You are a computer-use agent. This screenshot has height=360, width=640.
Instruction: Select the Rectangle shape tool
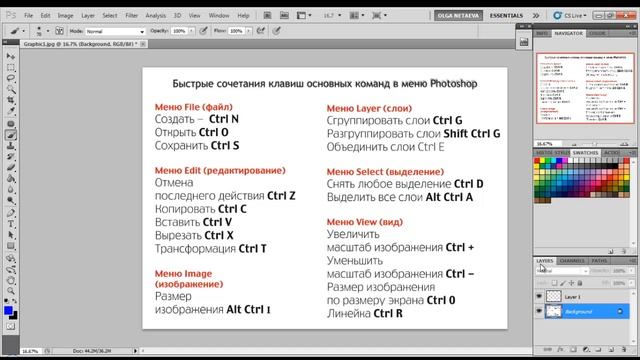click(x=11, y=246)
